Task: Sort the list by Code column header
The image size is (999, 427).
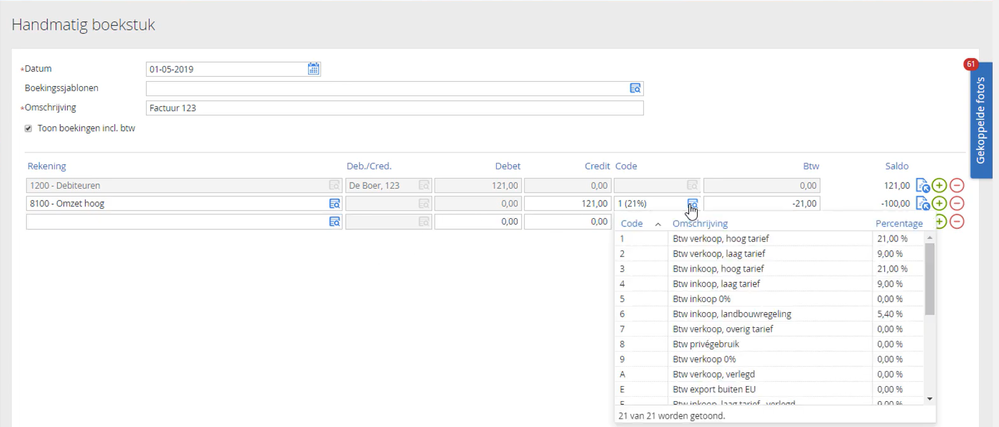Action: [632, 224]
